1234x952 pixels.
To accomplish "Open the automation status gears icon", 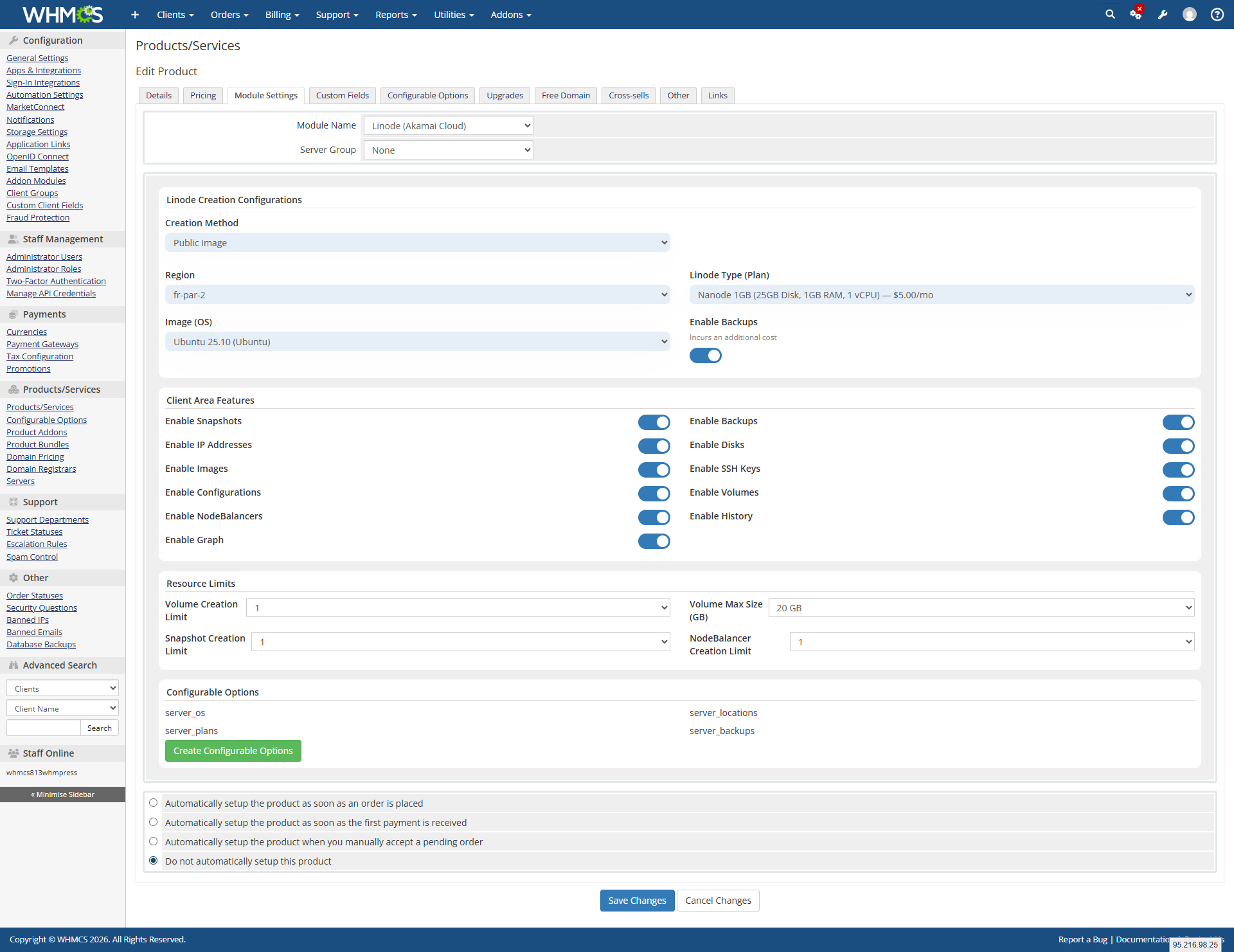I will 1136,14.
